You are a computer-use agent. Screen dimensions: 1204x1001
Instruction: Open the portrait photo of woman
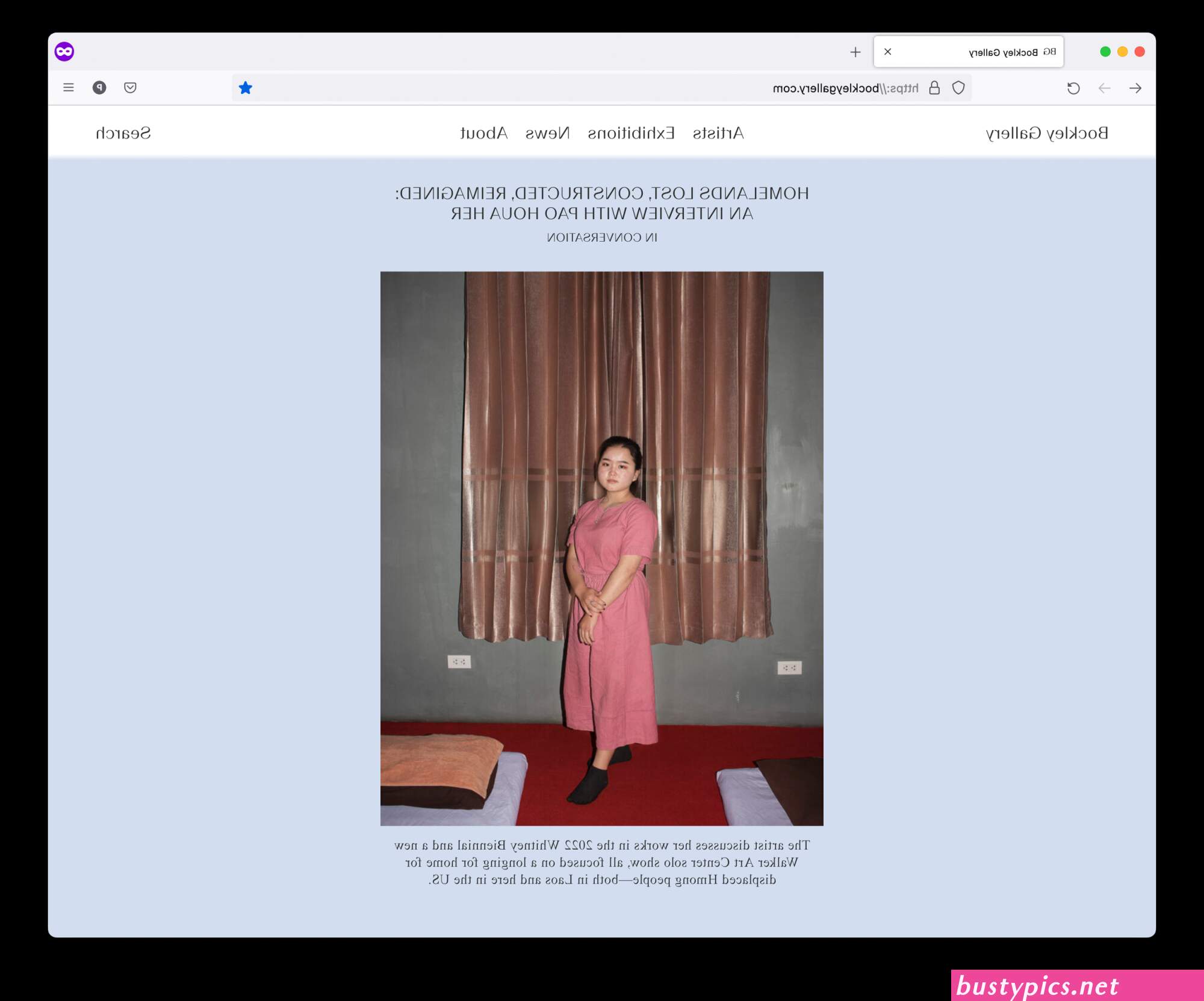tap(602, 549)
